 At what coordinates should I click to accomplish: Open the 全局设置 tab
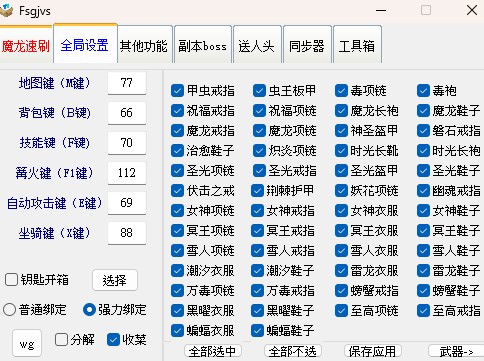click(85, 45)
